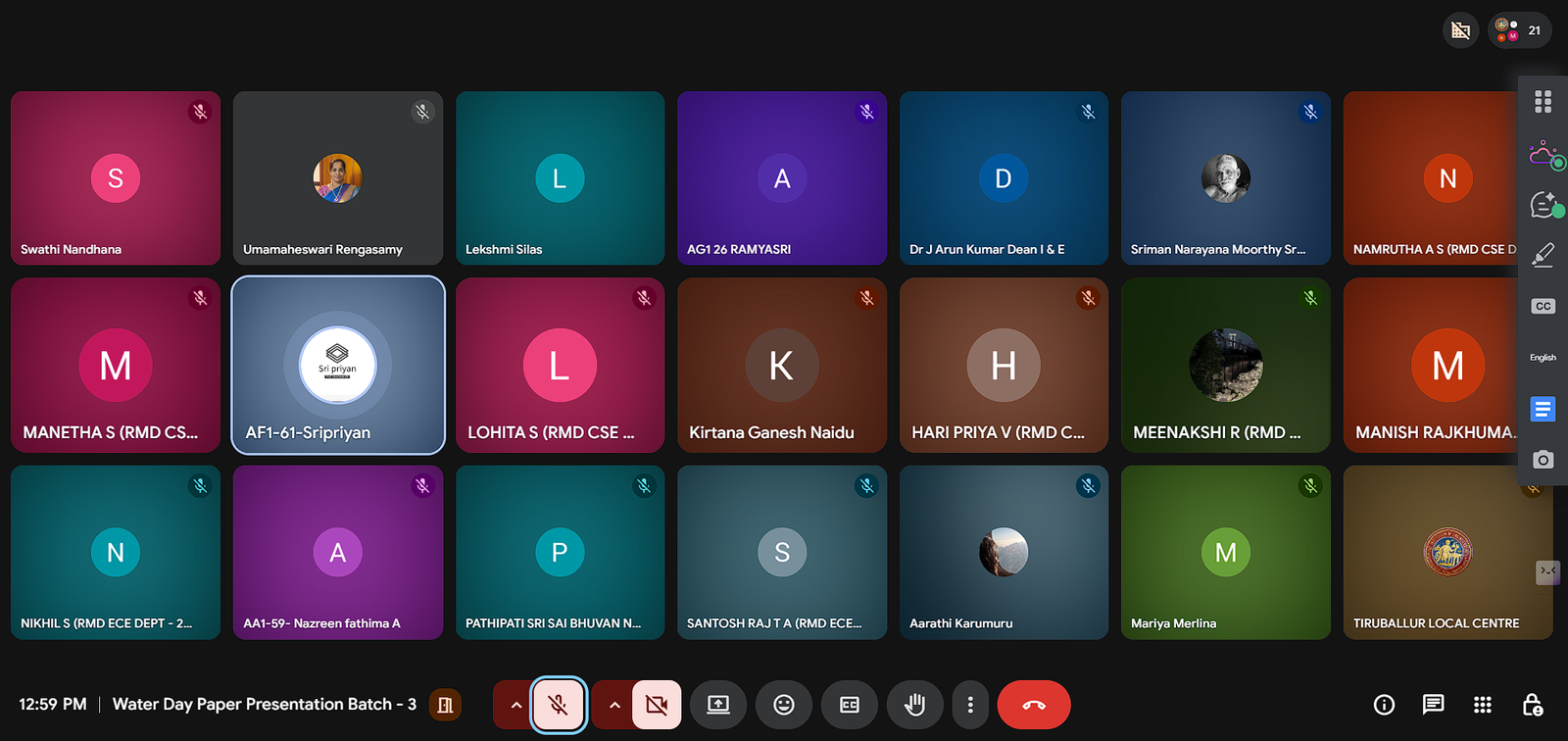Open the activities grid icon
1568x741 pixels.
pos(1483,705)
